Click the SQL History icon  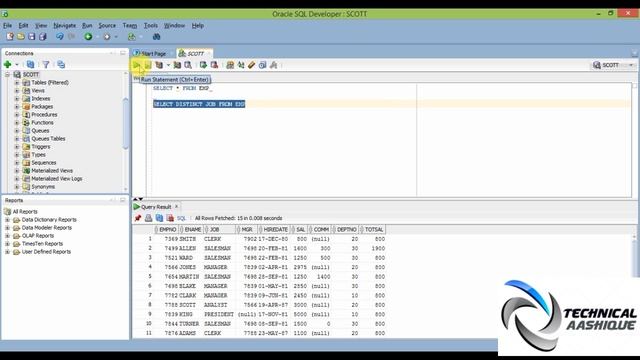[x=262, y=65]
